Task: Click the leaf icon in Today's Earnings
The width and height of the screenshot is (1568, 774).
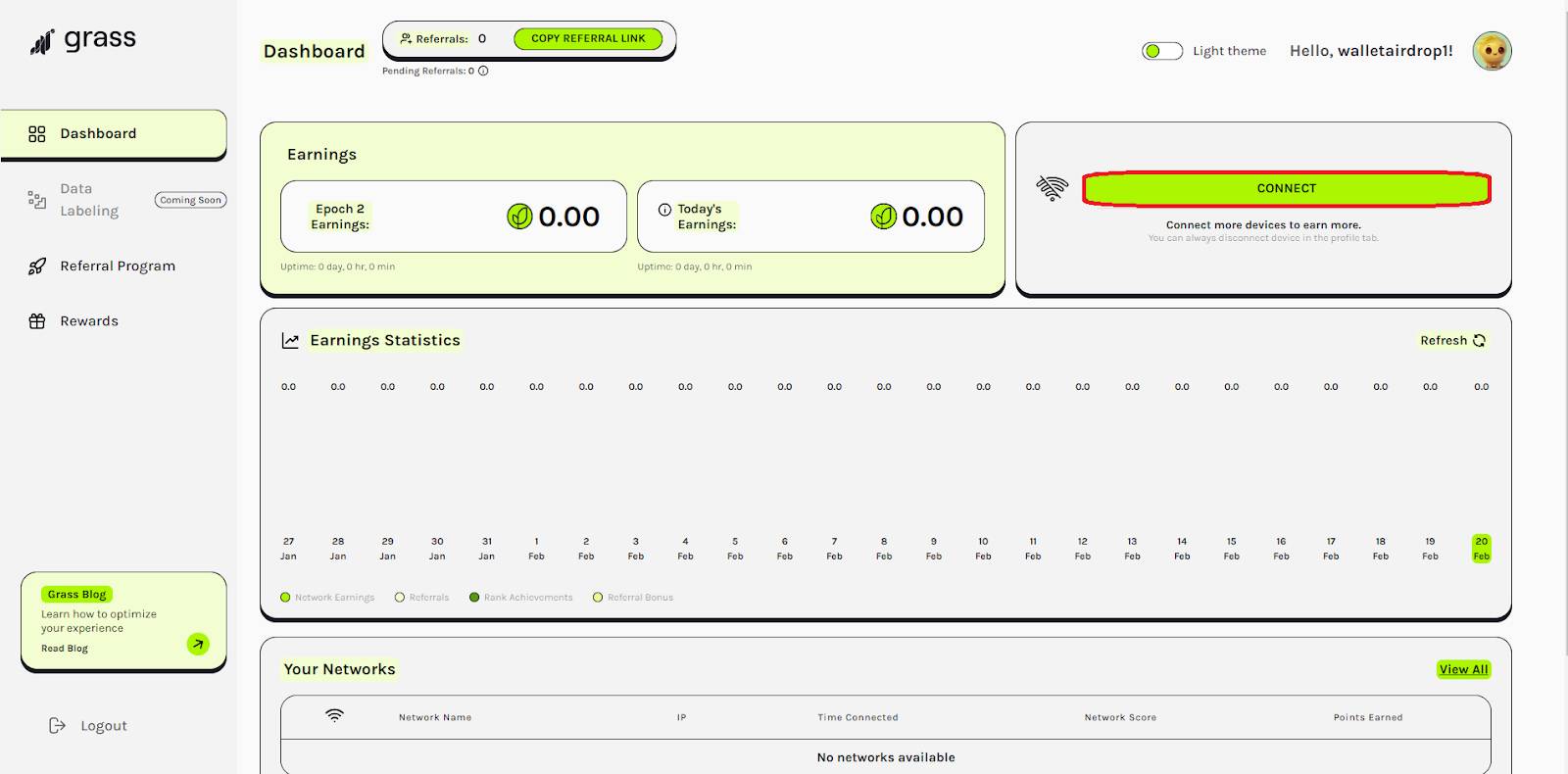Action: [x=883, y=217]
